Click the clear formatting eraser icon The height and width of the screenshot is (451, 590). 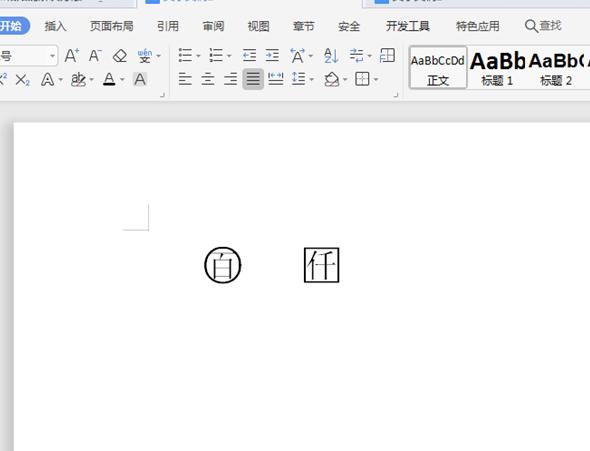point(120,56)
